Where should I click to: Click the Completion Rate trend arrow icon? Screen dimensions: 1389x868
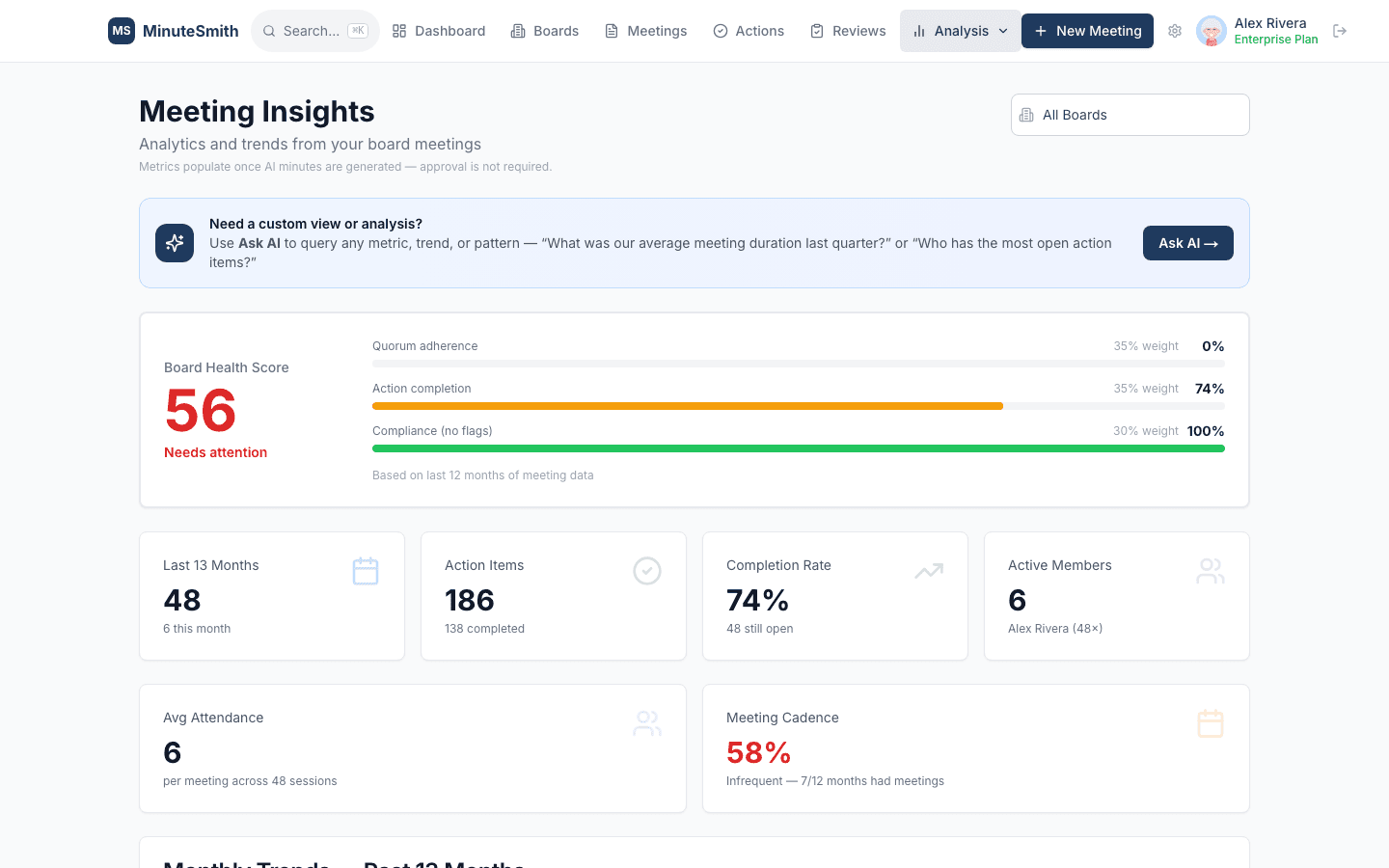(929, 571)
